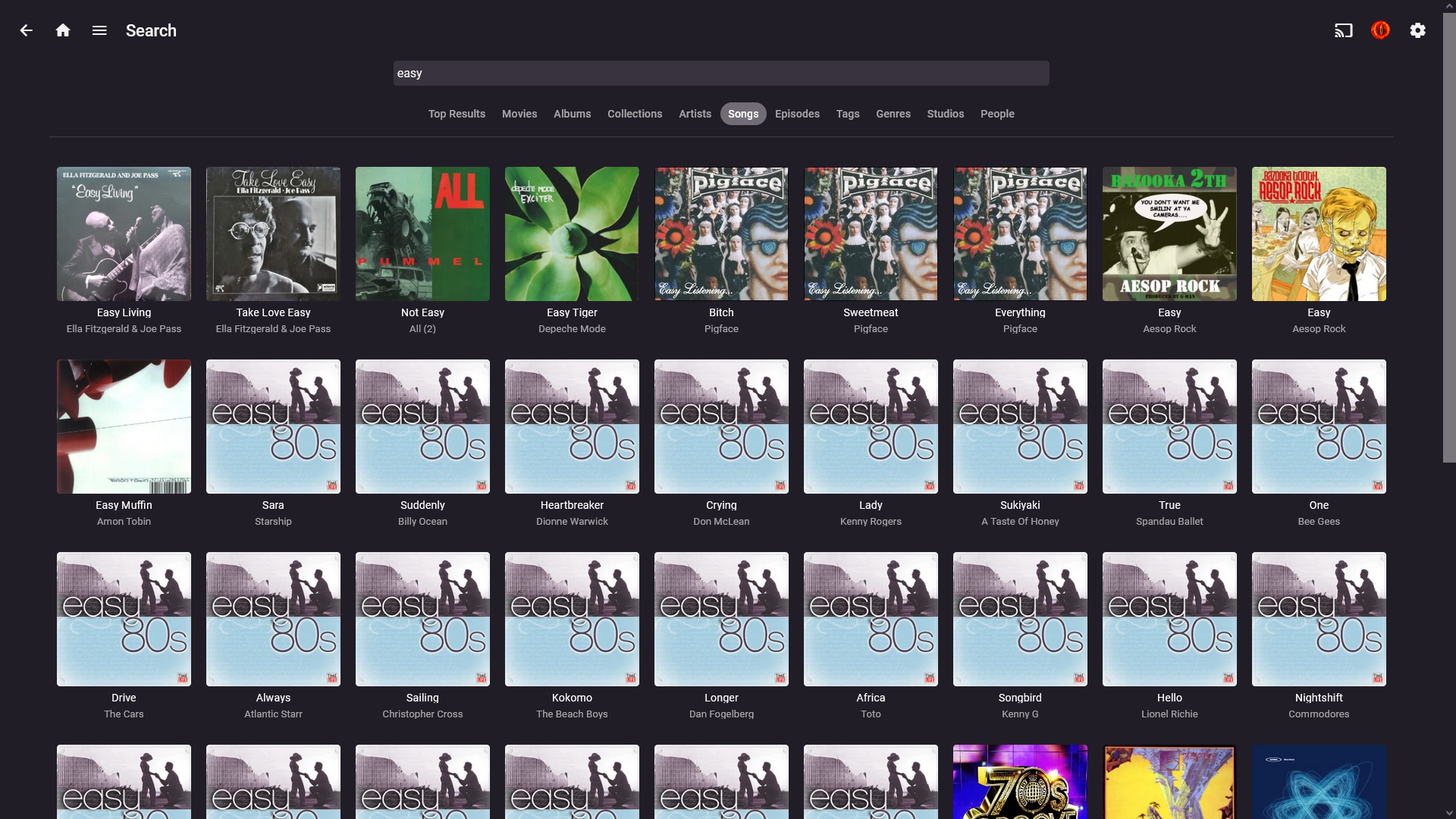This screenshot has width=1456, height=819.
Task: Show only People results
Action: [997, 114]
